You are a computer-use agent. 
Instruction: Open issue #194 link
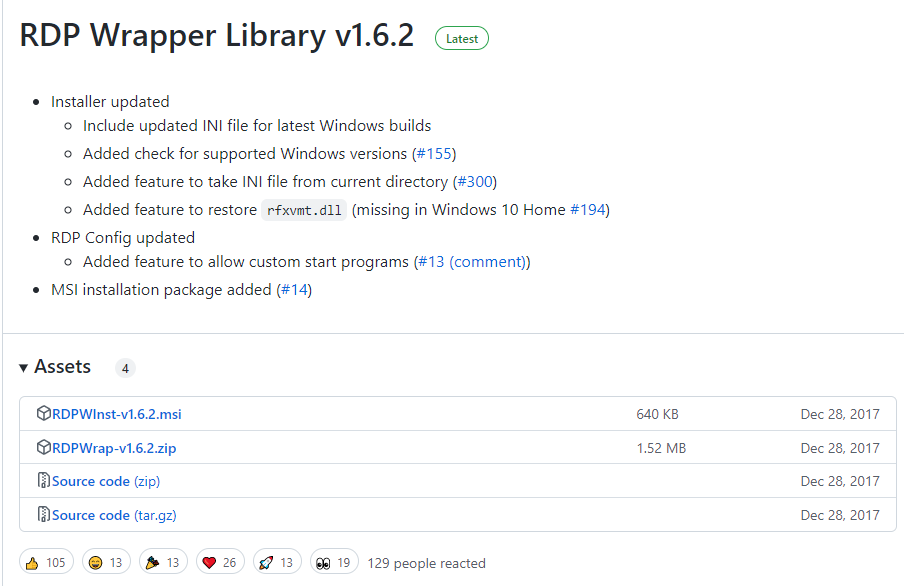[x=587, y=209]
